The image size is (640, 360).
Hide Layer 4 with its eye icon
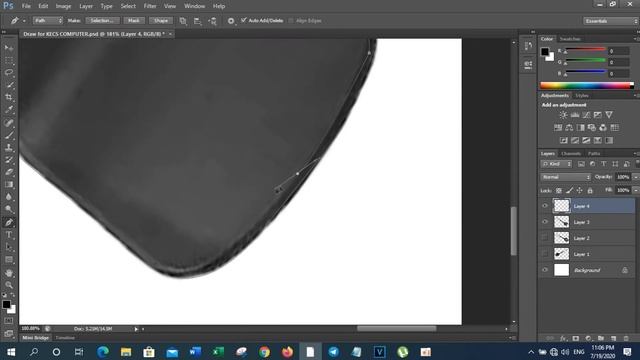[545, 206]
